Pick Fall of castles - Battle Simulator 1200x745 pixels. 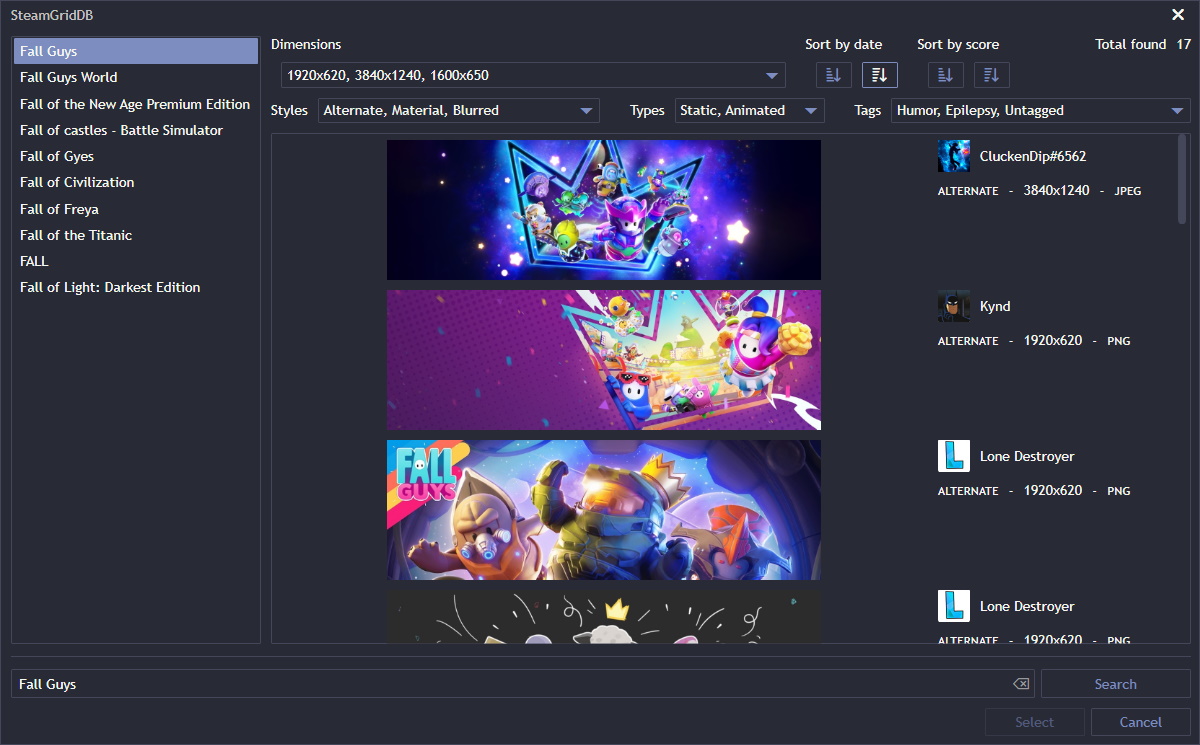point(136,130)
